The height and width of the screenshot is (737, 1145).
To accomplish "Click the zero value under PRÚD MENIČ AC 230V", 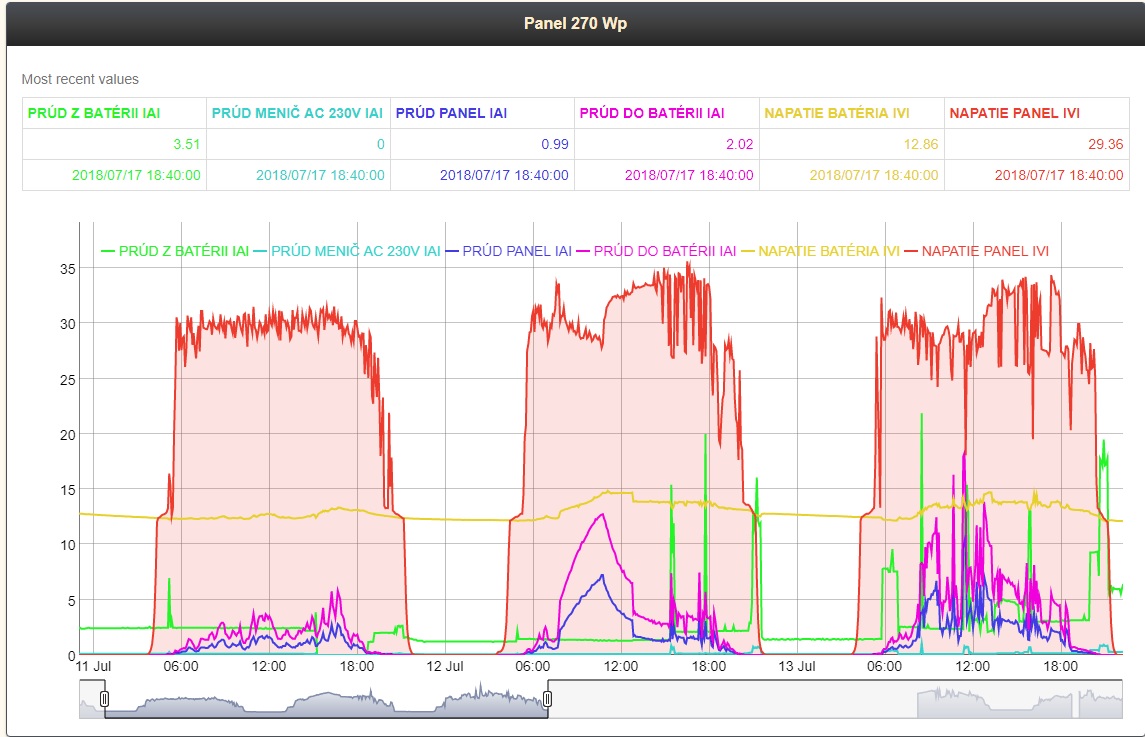I will click(x=380, y=145).
